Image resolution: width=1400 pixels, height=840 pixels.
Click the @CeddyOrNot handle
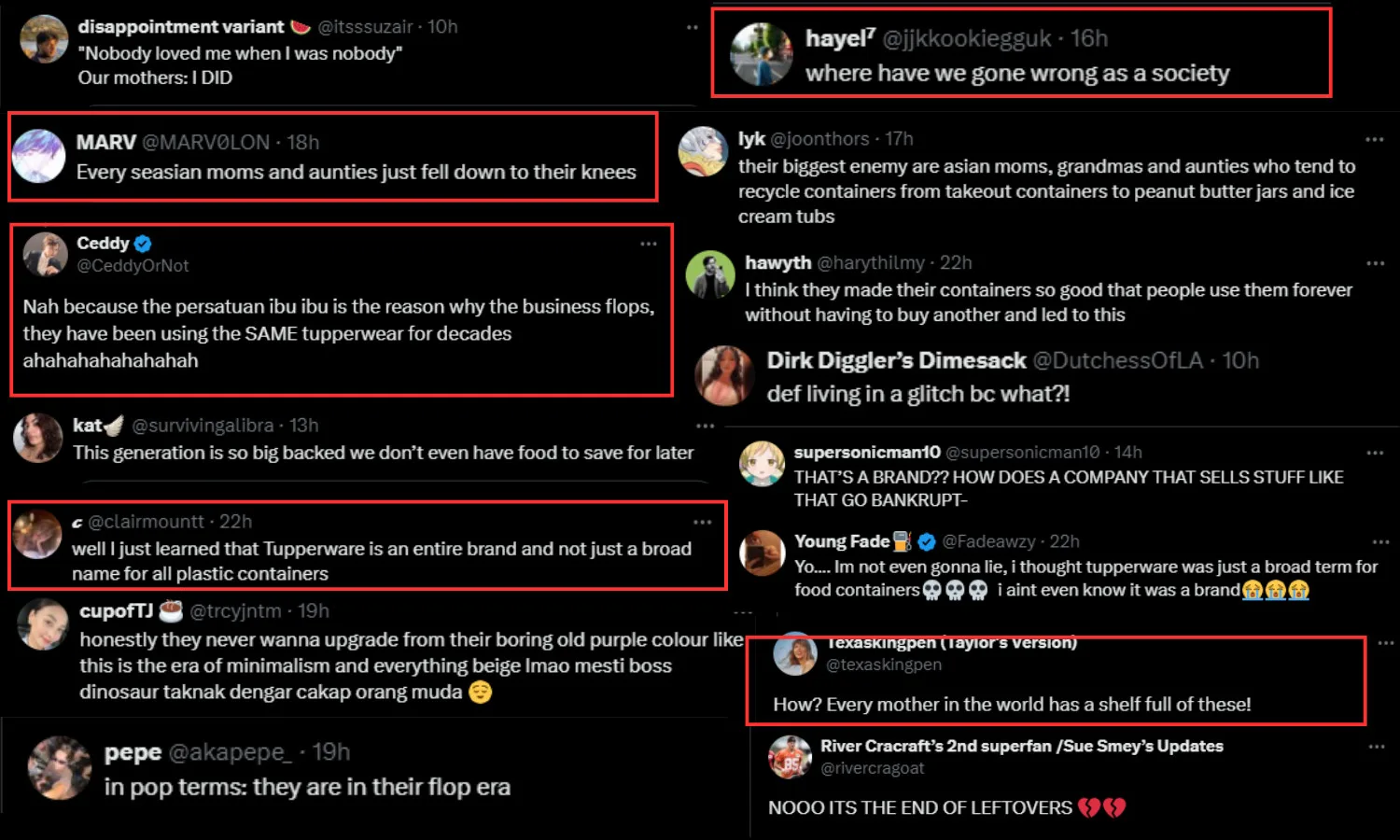click(x=133, y=266)
